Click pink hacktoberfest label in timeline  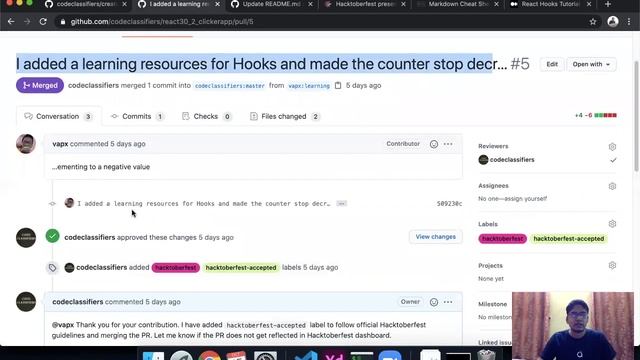coord(176,268)
